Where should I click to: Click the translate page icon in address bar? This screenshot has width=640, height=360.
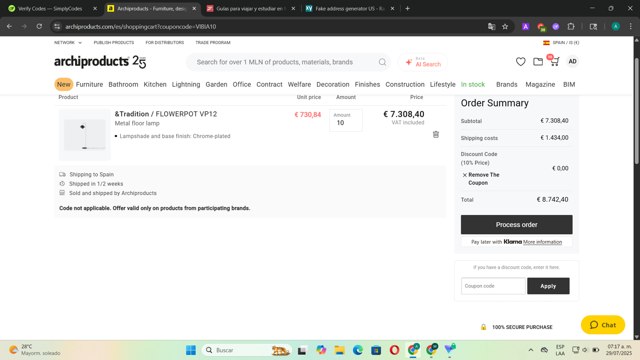(491, 27)
